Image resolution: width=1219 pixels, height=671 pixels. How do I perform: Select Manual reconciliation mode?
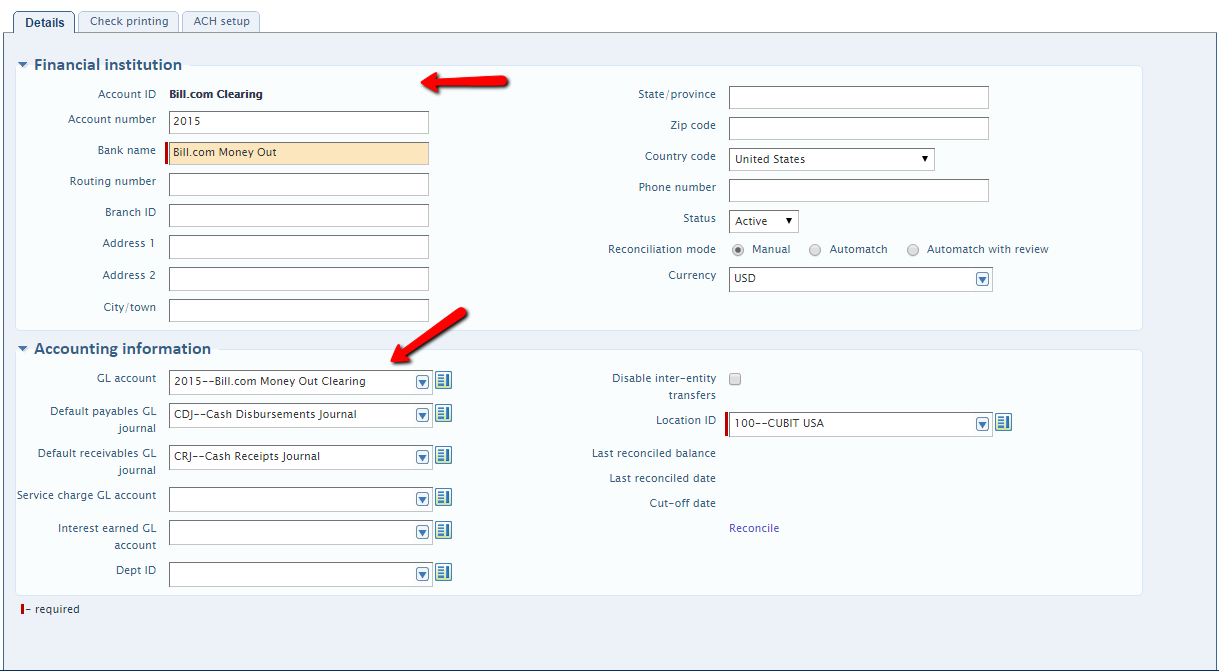click(x=739, y=250)
